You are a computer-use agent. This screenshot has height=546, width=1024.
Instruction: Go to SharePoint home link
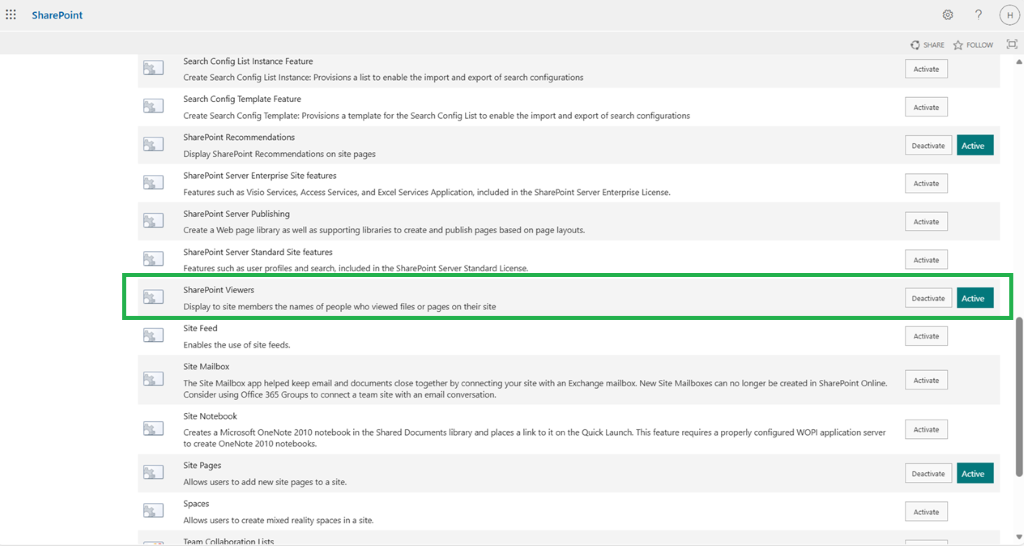(57, 15)
